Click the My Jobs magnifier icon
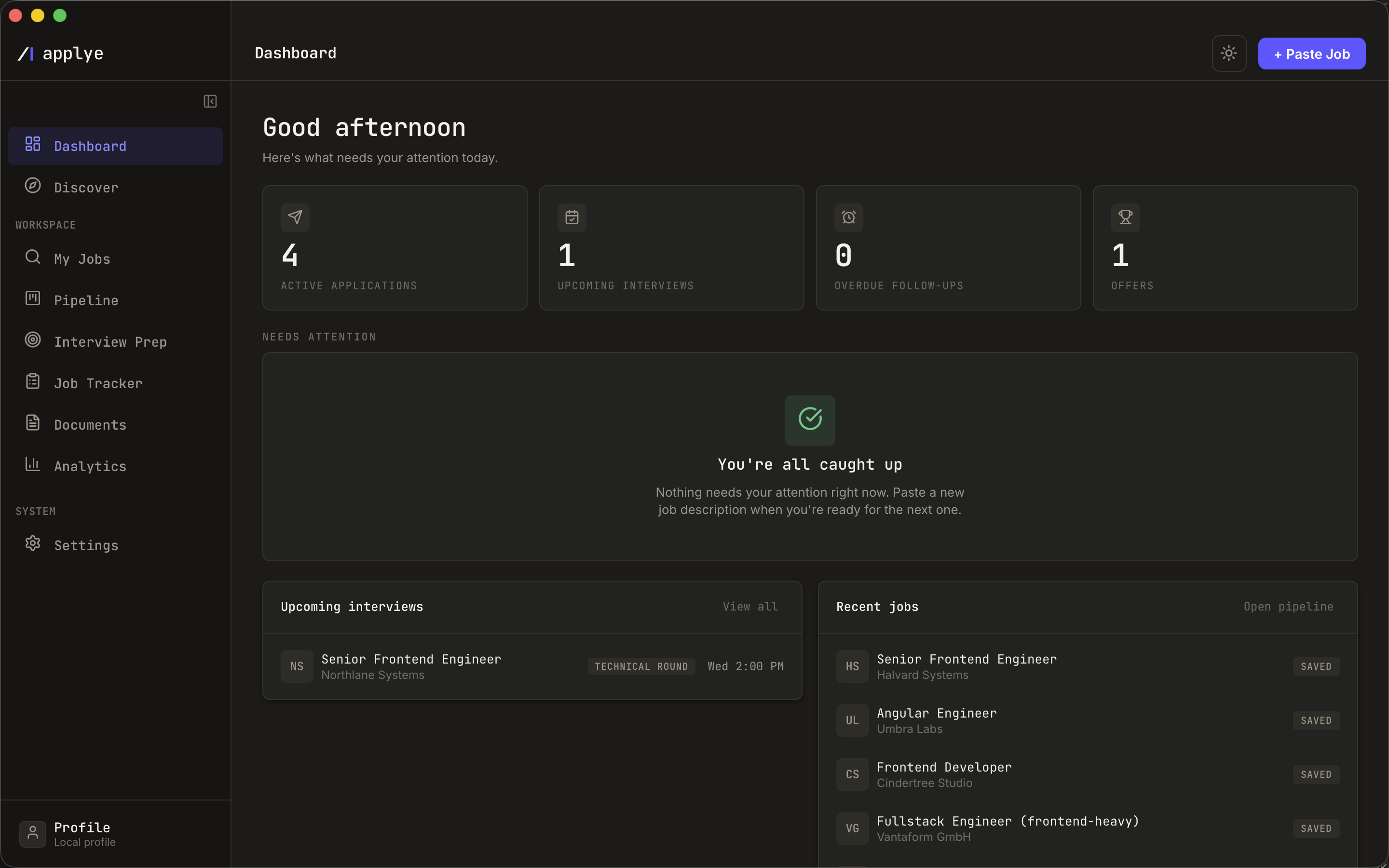1389x868 pixels. [x=33, y=257]
